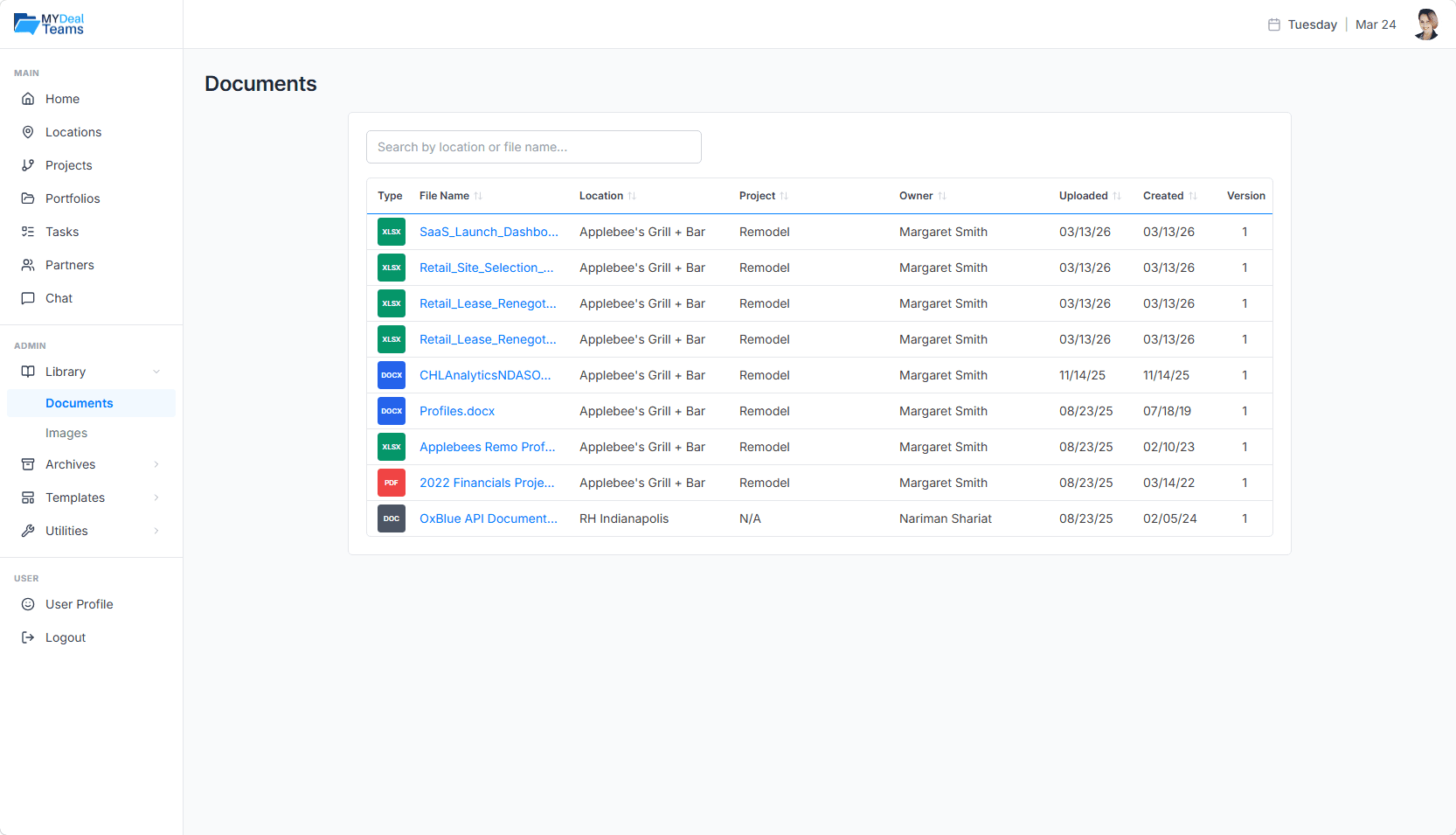
Task: Click the Partners people icon
Action: (29, 265)
